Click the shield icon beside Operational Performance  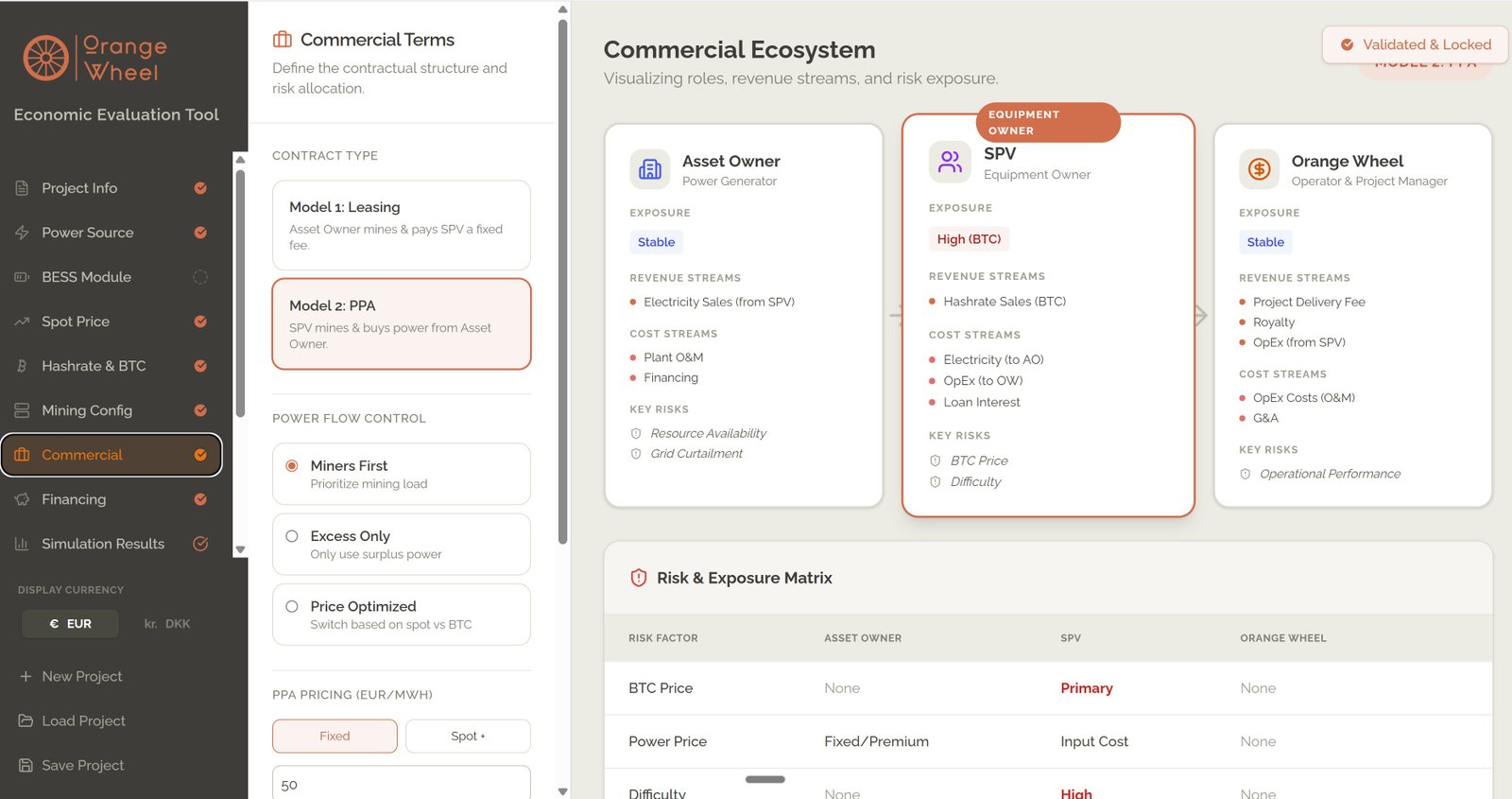(x=1246, y=474)
